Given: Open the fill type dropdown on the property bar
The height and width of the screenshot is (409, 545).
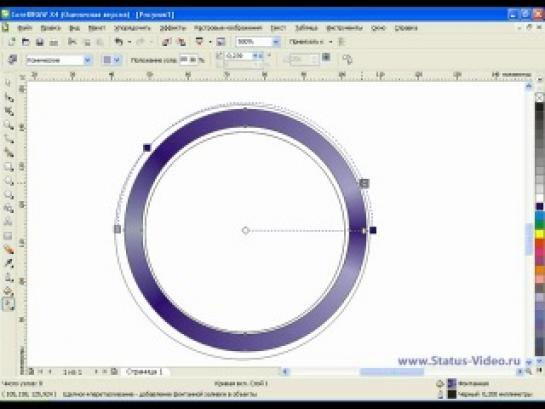Looking at the screenshot, I should coord(59,60).
